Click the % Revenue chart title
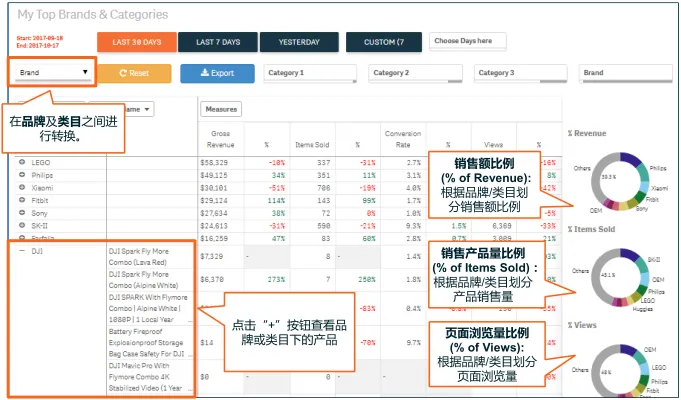Viewport: 681px width, 400px height. tap(587, 133)
